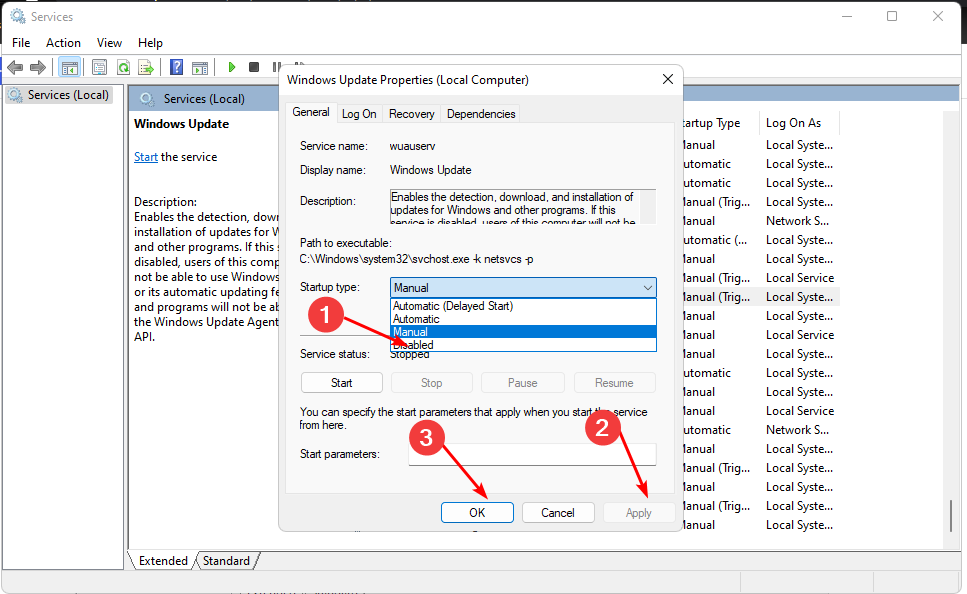Viewport: 967px width, 594px height.
Task: Click the green Start Service toolbar icon
Action: (x=232, y=67)
